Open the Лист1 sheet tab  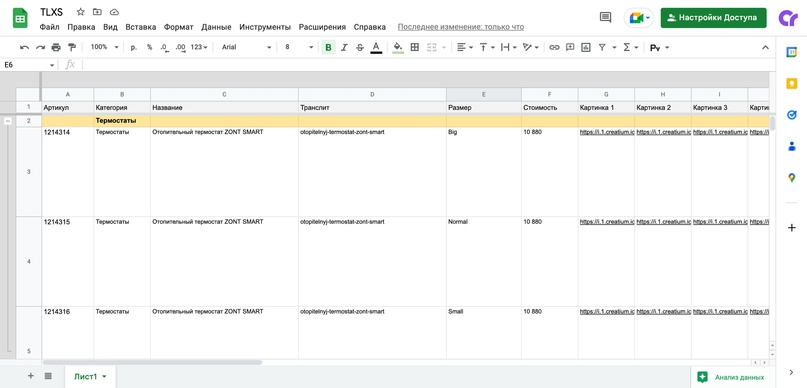90,377
